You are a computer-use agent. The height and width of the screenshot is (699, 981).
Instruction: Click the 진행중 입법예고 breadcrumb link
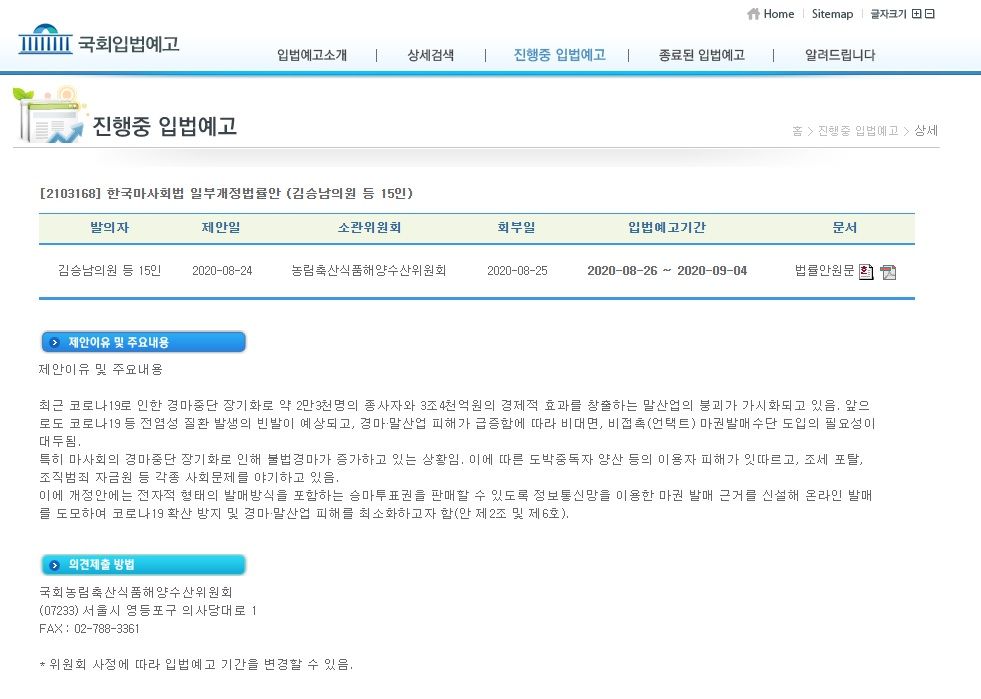click(x=857, y=131)
